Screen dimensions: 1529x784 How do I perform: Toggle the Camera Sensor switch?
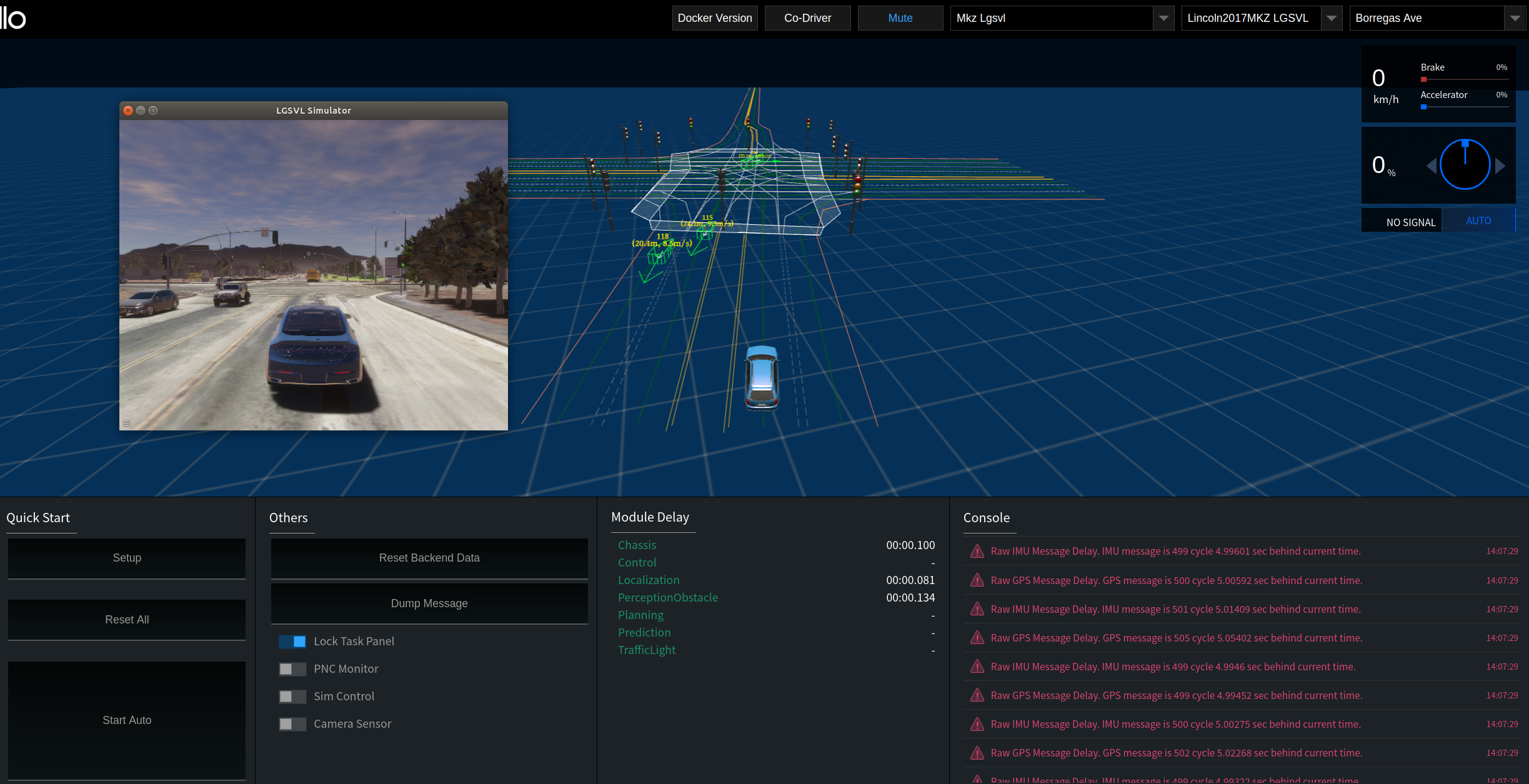click(292, 724)
